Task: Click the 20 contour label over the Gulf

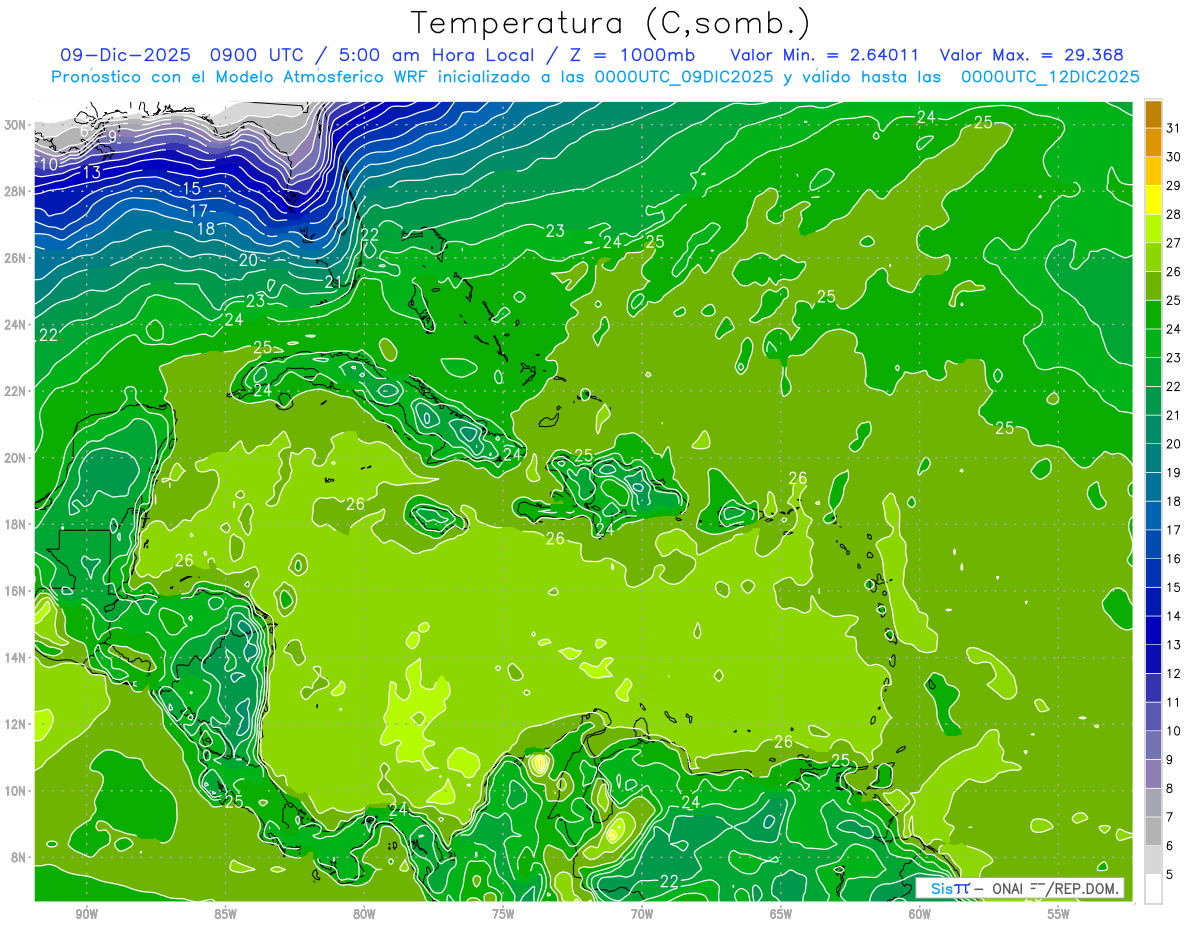Action: click(x=248, y=260)
